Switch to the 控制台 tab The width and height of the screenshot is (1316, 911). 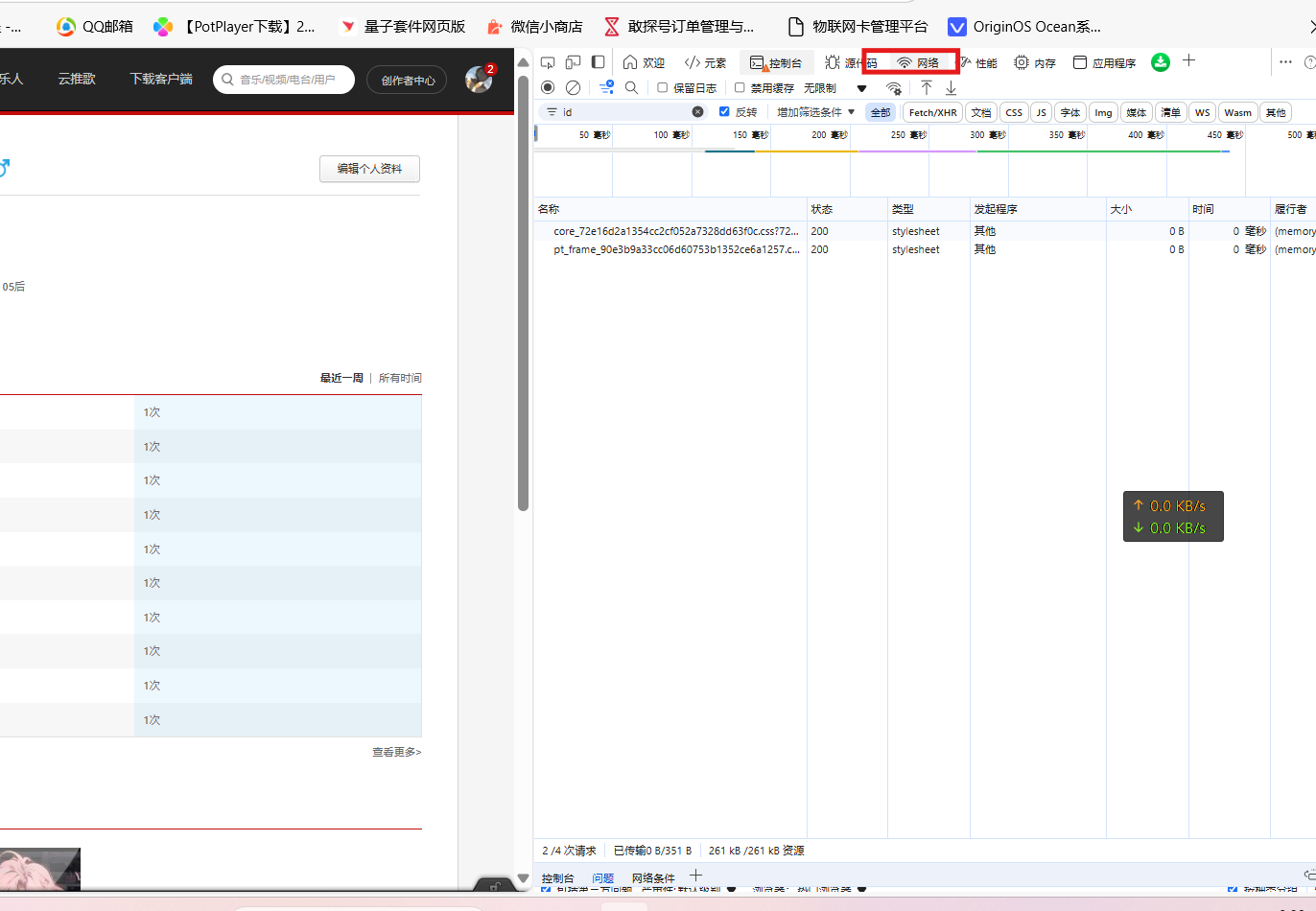(776, 62)
